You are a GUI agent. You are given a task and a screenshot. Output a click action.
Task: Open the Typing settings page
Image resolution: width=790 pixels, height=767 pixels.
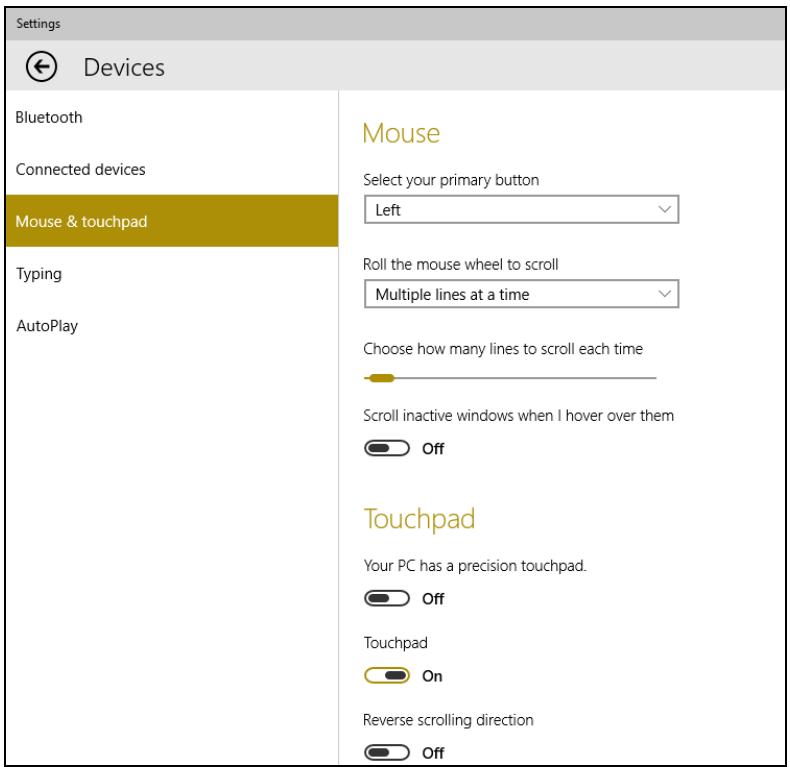[x=39, y=274]
